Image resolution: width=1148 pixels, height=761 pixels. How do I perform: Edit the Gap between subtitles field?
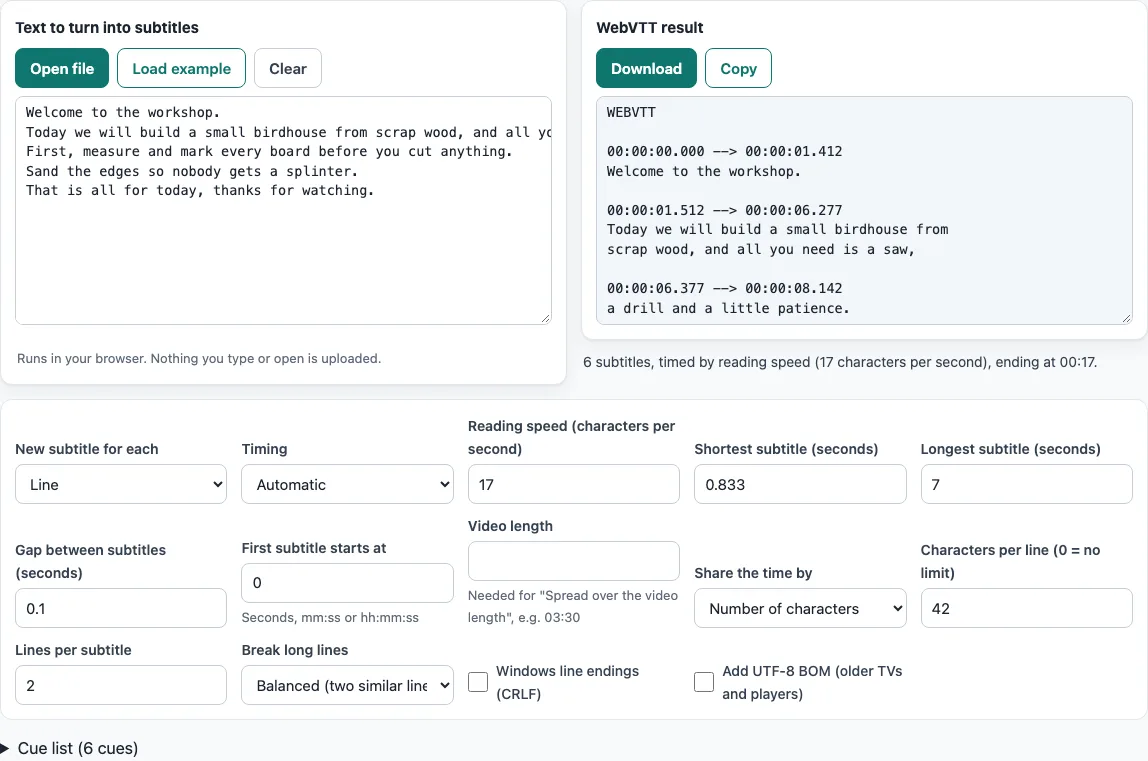point(121,608)
